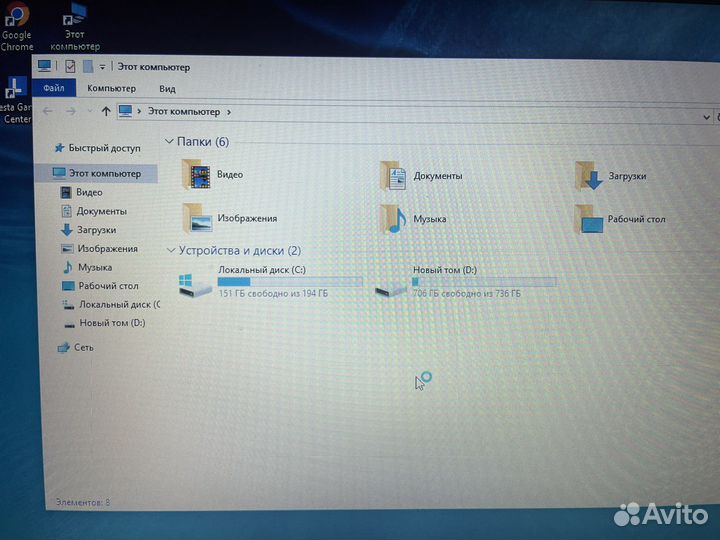Select the Загрузки folder icon in main pane
720x540 pixels.
(x=589, y=176)
